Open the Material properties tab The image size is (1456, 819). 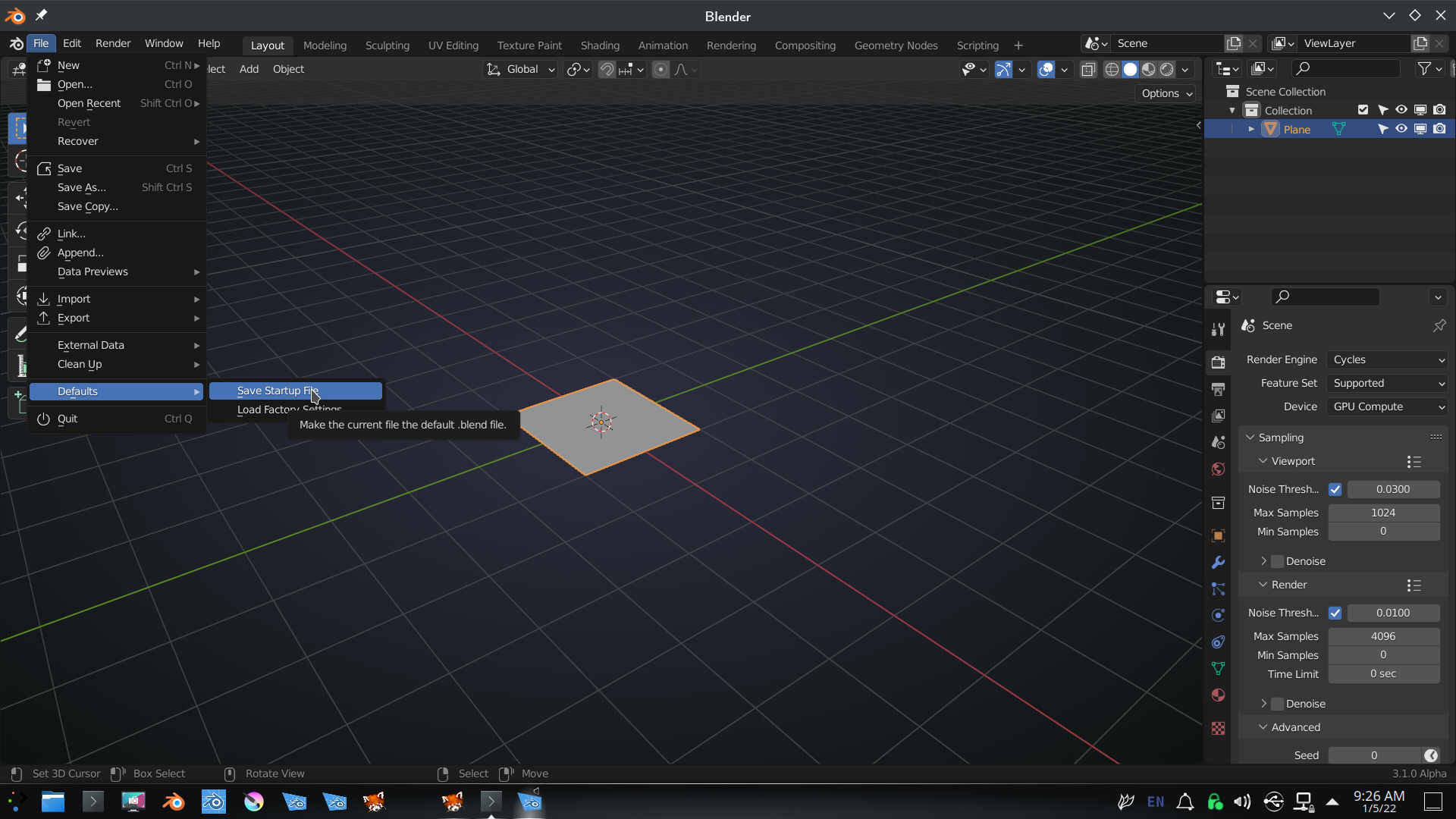[x=1218, y=695]
